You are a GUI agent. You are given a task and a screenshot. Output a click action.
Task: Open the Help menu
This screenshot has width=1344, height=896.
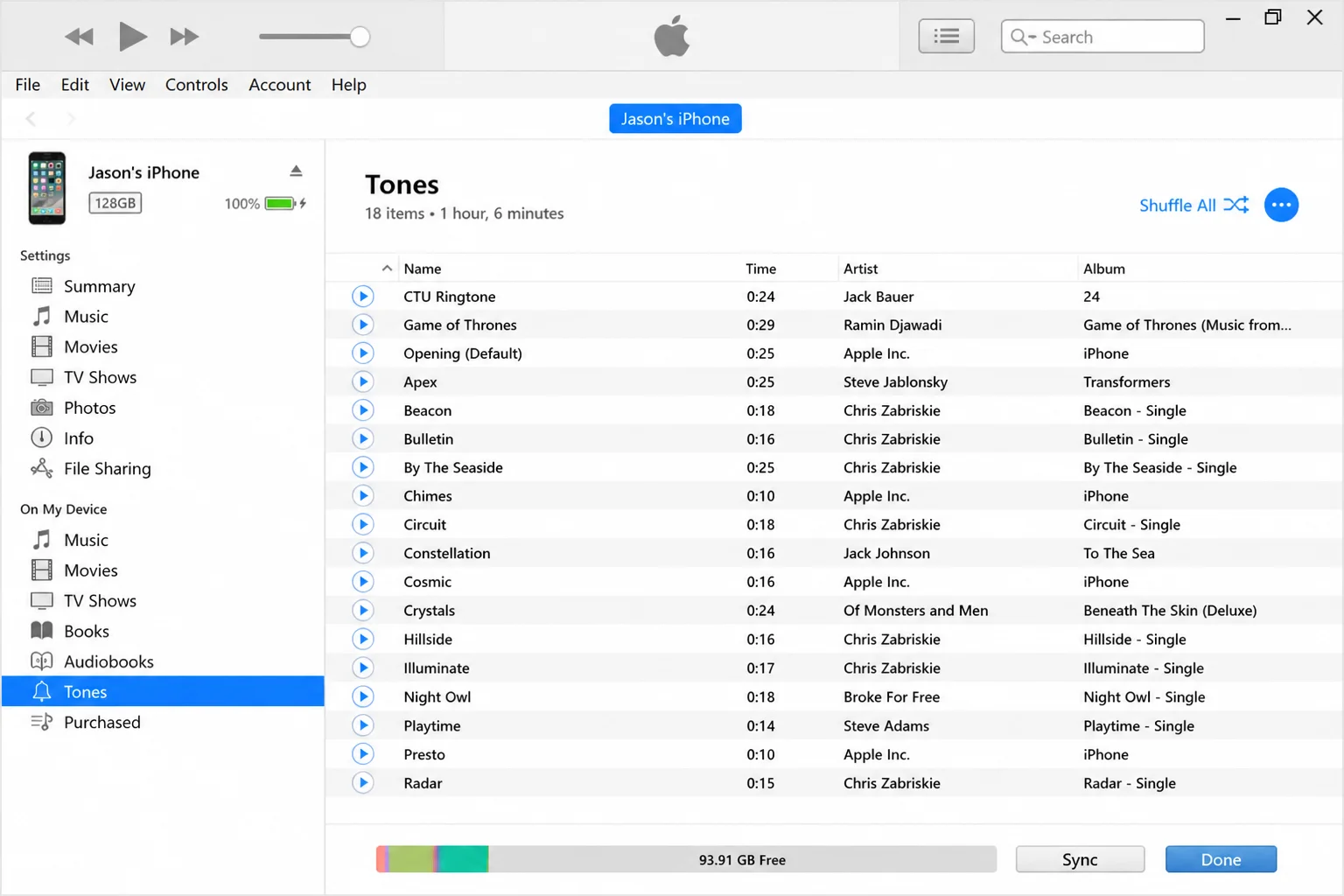[x=349, y=85]
